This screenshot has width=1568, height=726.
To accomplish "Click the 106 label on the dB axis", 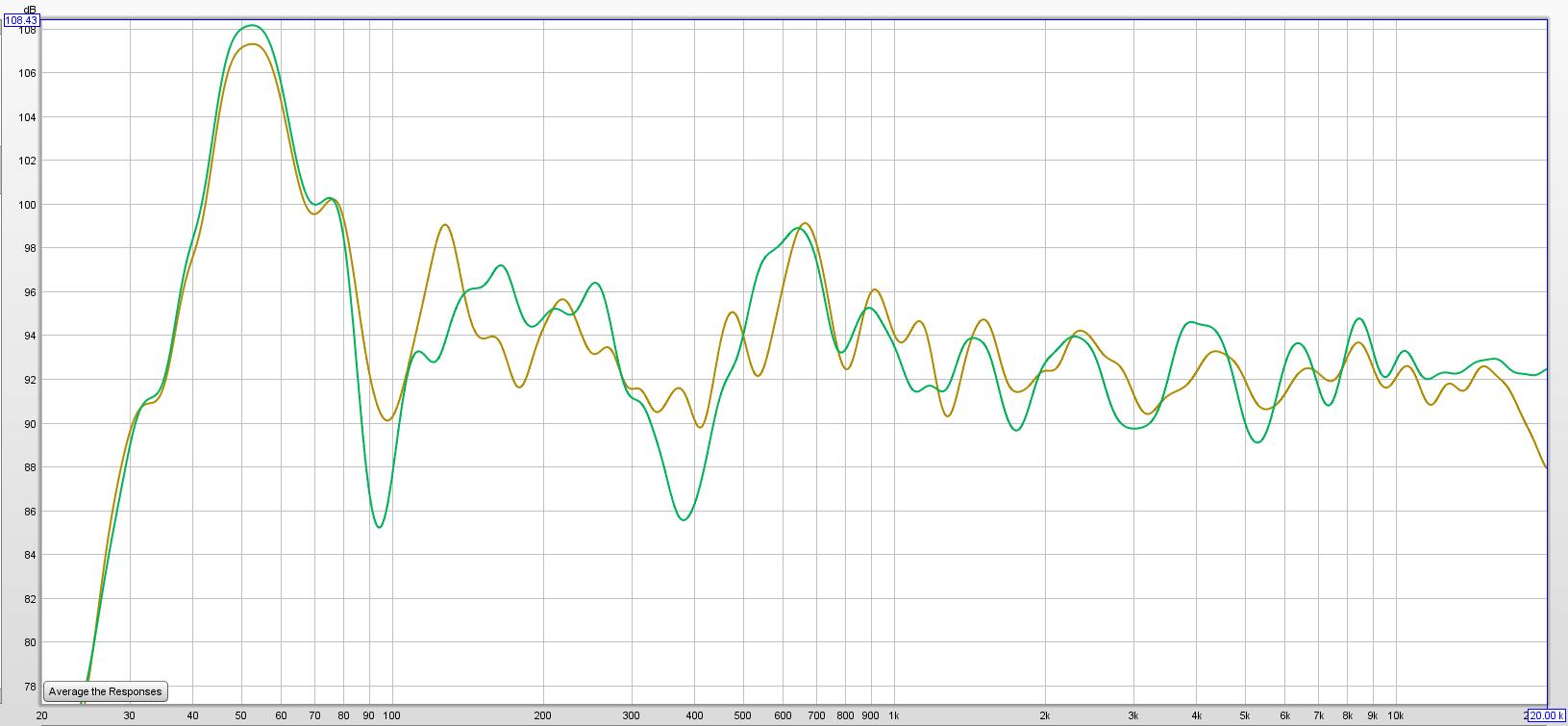I will coord(28,73).
